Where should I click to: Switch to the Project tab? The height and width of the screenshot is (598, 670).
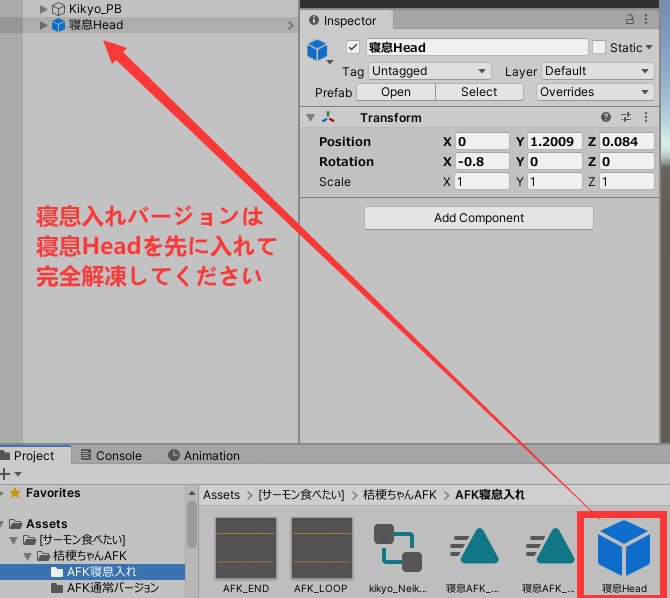[34, 456]
